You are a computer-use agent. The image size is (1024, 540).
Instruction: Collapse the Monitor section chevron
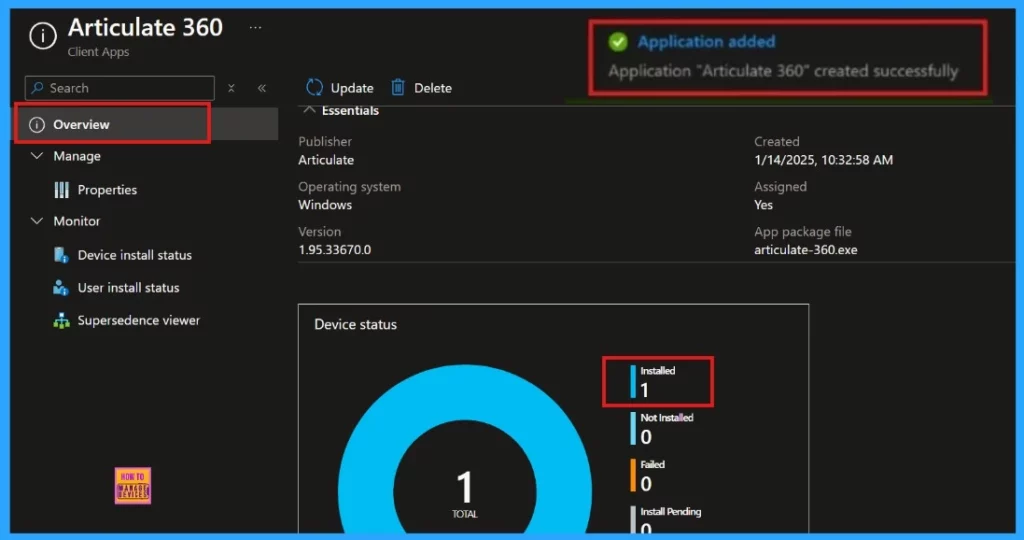point(37,221)
